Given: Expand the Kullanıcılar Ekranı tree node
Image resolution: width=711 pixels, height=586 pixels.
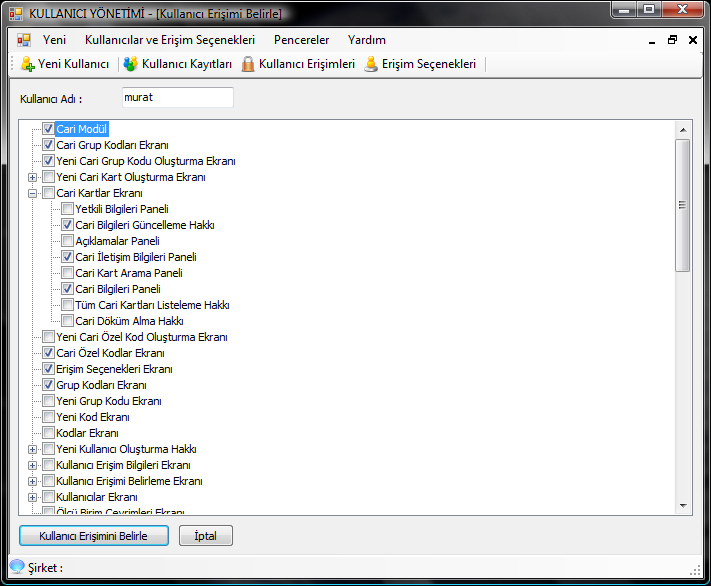Looking at the screenshot, I should (33, 497).
